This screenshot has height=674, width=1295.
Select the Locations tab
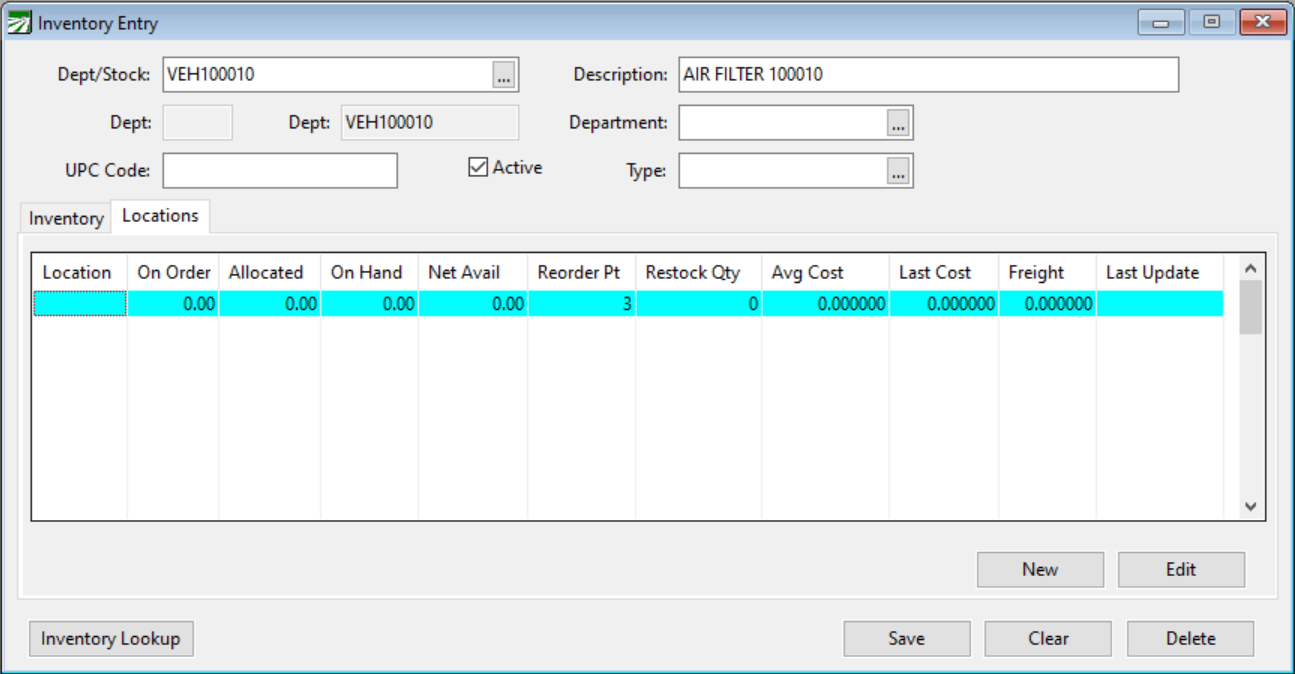160,216
